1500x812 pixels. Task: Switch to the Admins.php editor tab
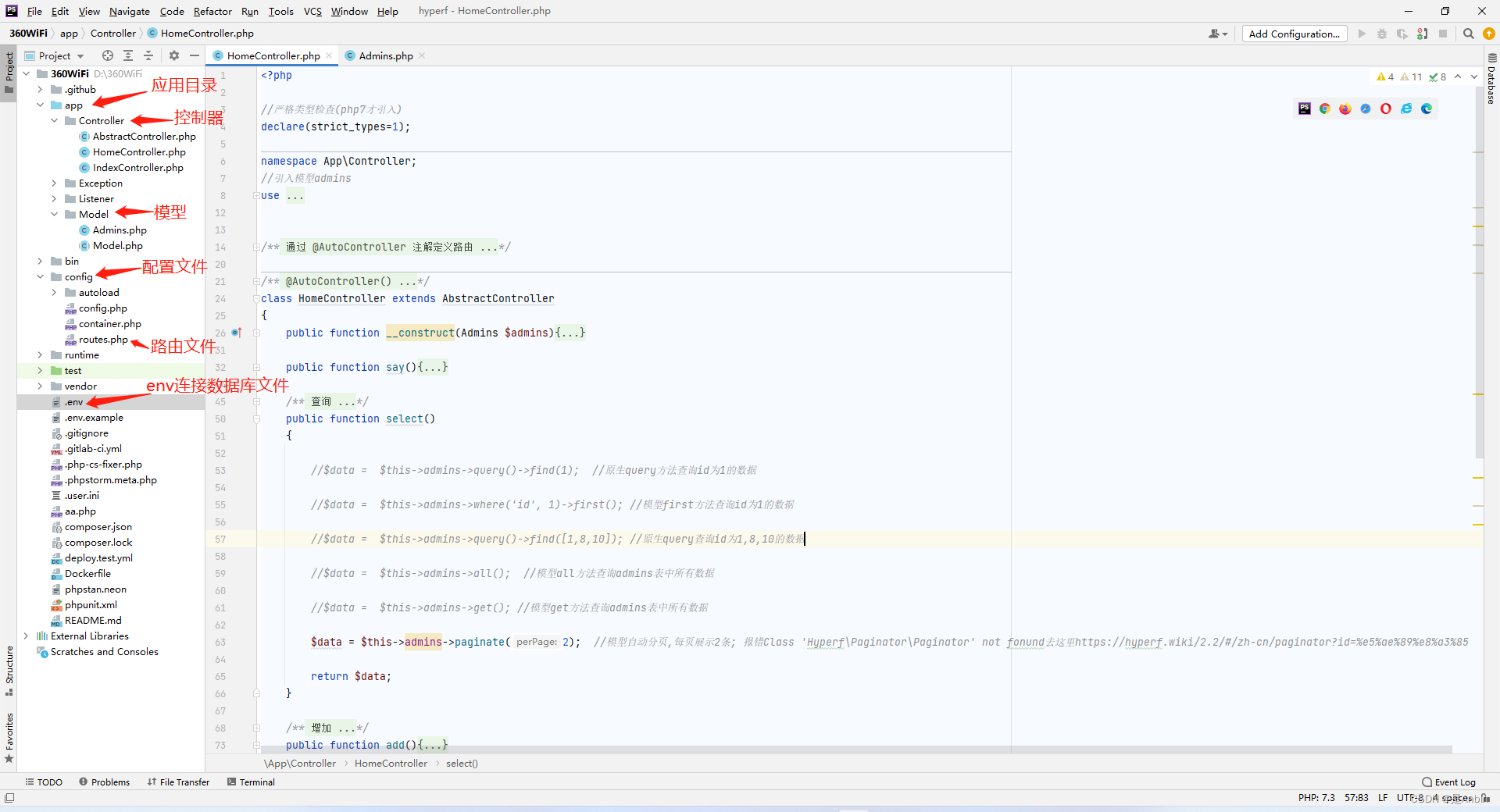(x=384, y=55)
